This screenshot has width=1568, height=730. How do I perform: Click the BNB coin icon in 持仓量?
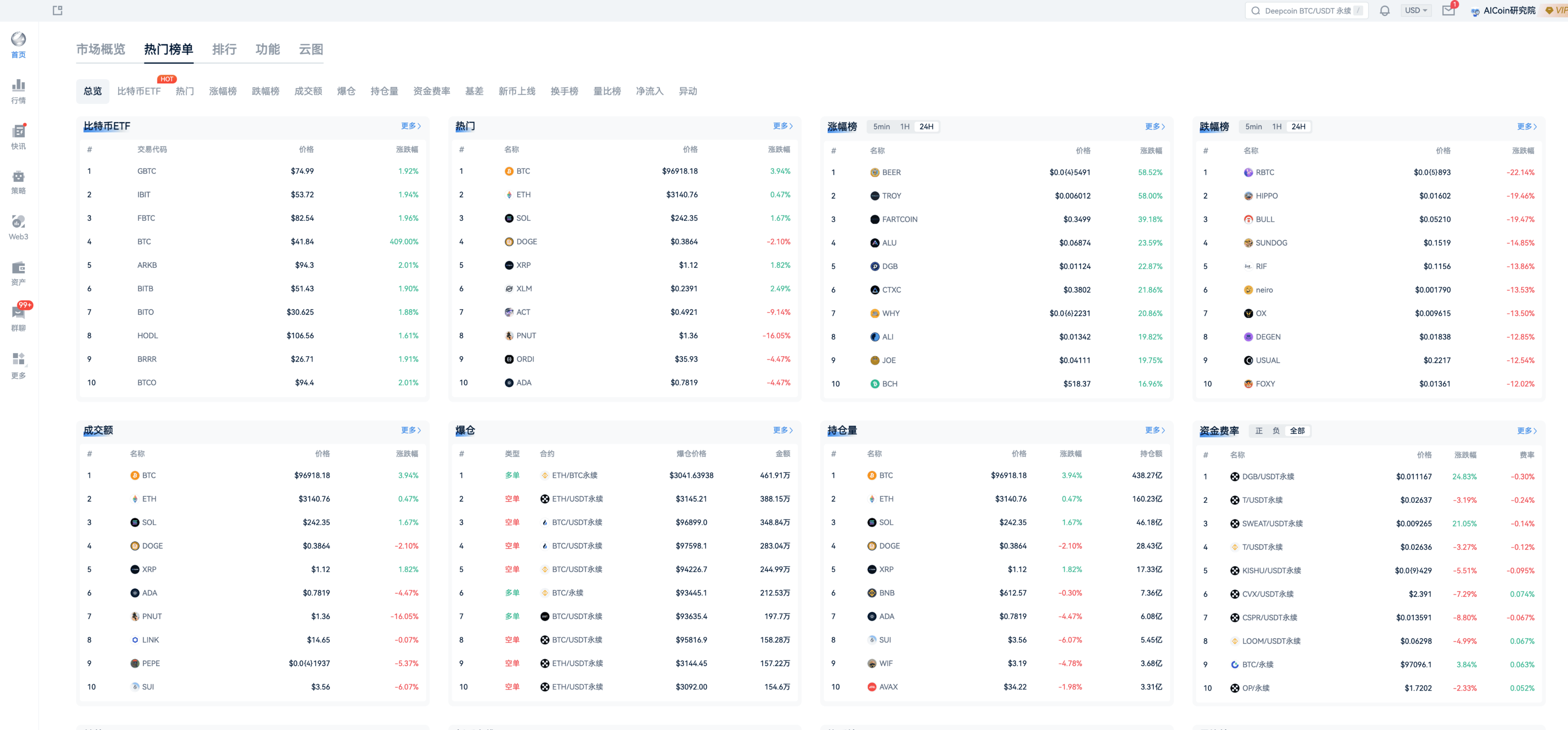coord(872,593)
